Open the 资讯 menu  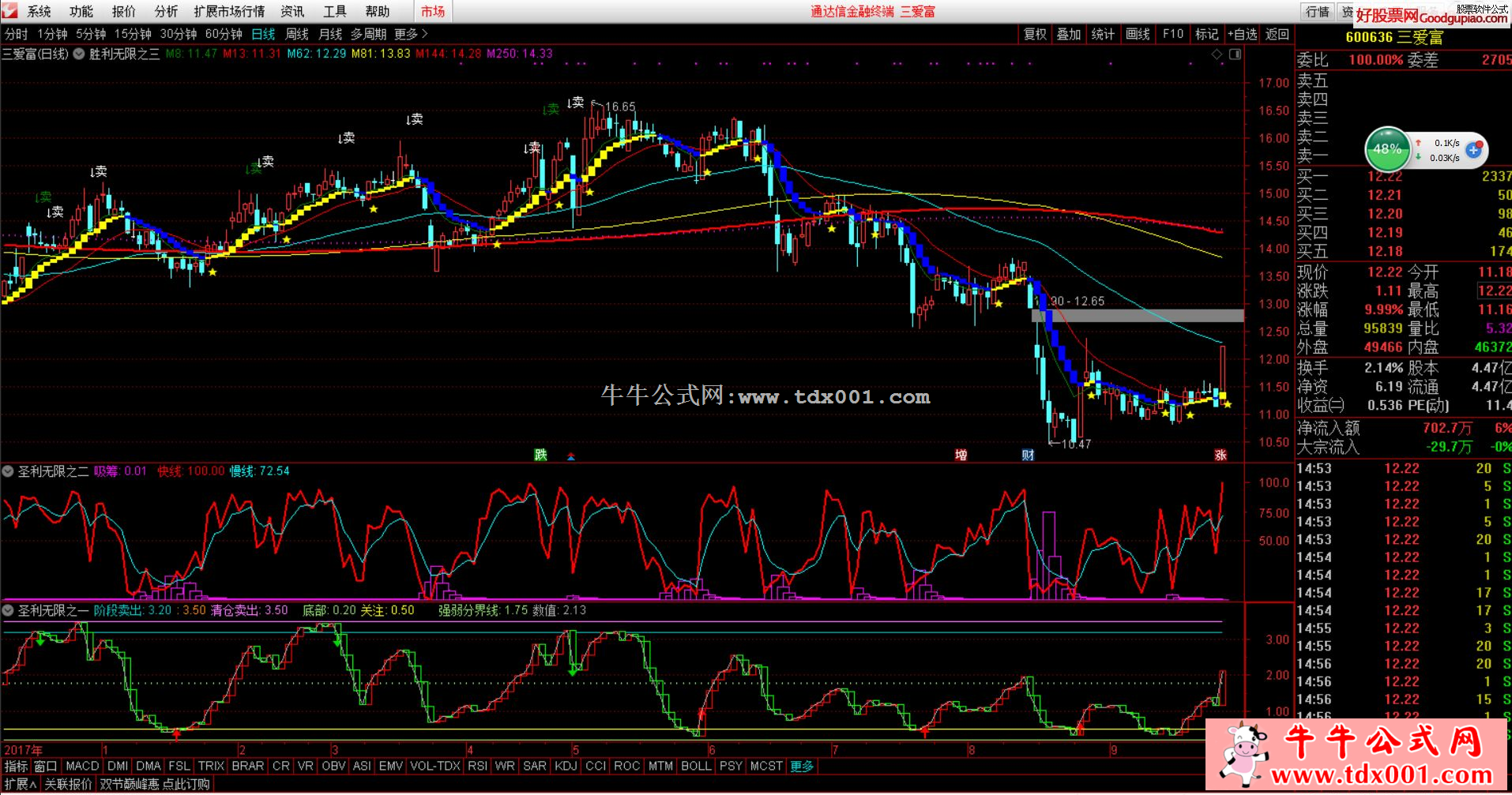coord(292,11)
